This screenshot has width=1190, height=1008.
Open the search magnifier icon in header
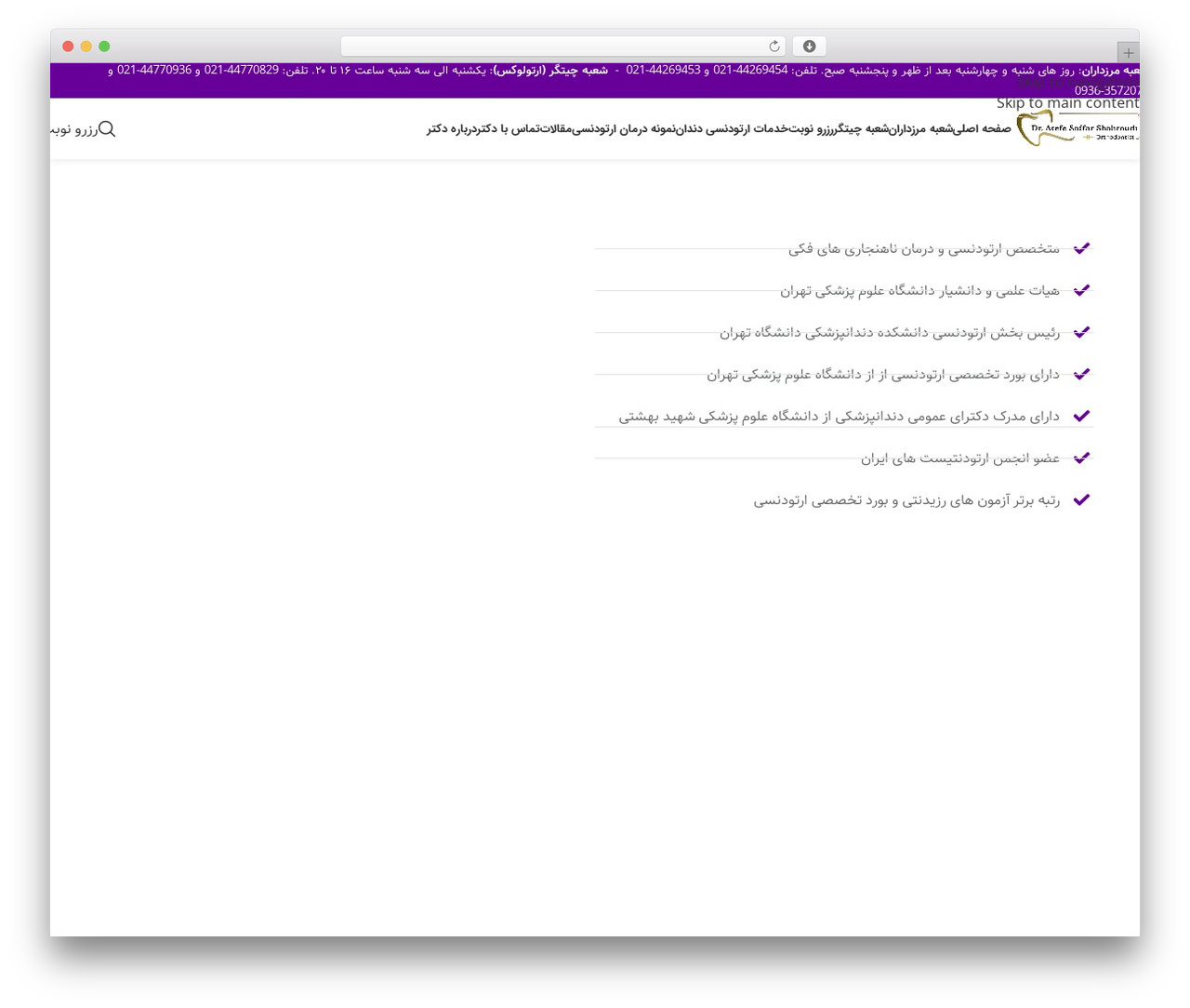(x=107, y=129)
